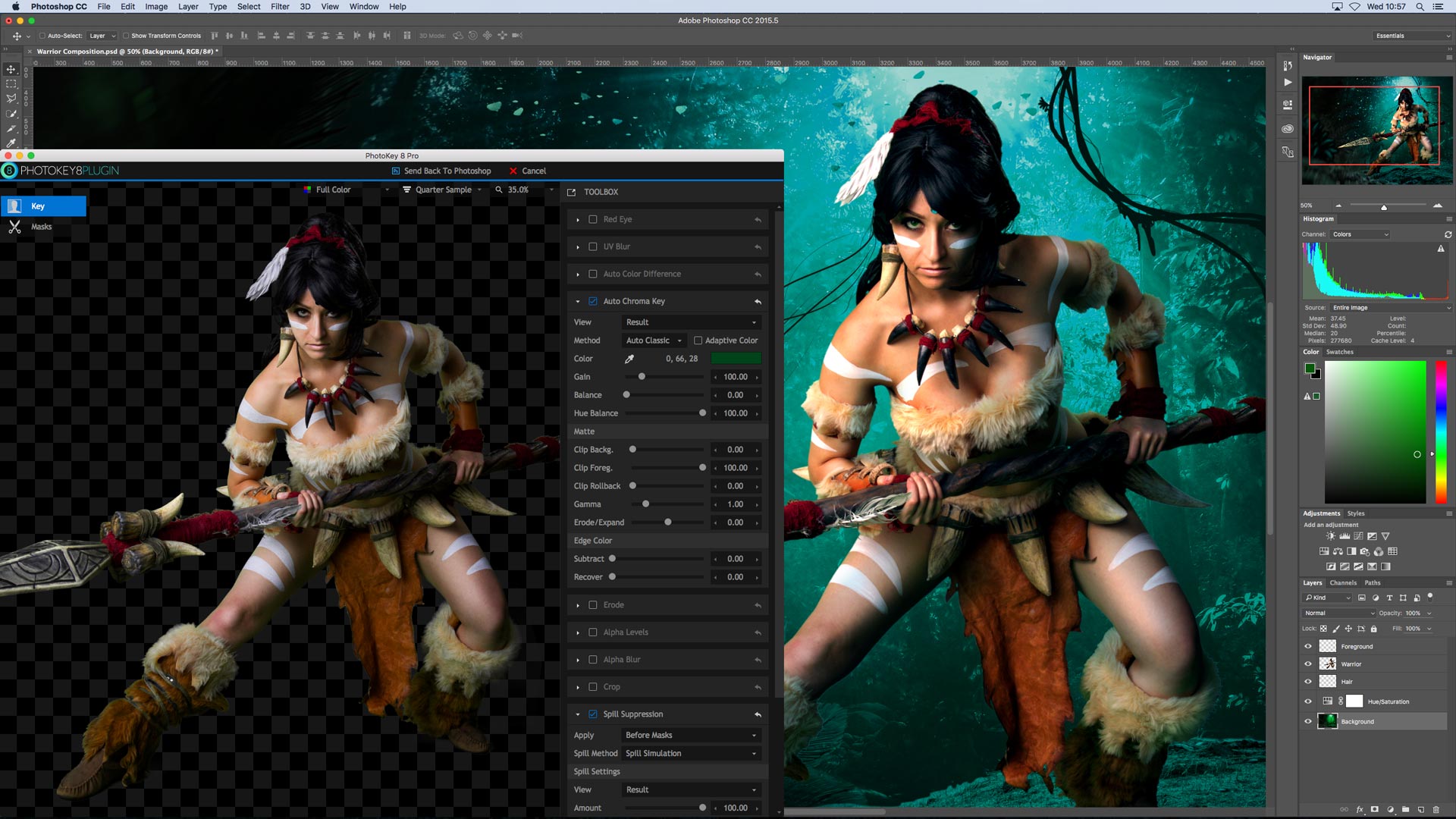The width and height of the screenshot is (1456, 819).
Task: Click the Navigator zoom in mountains icon
Action: point(1438,206)
